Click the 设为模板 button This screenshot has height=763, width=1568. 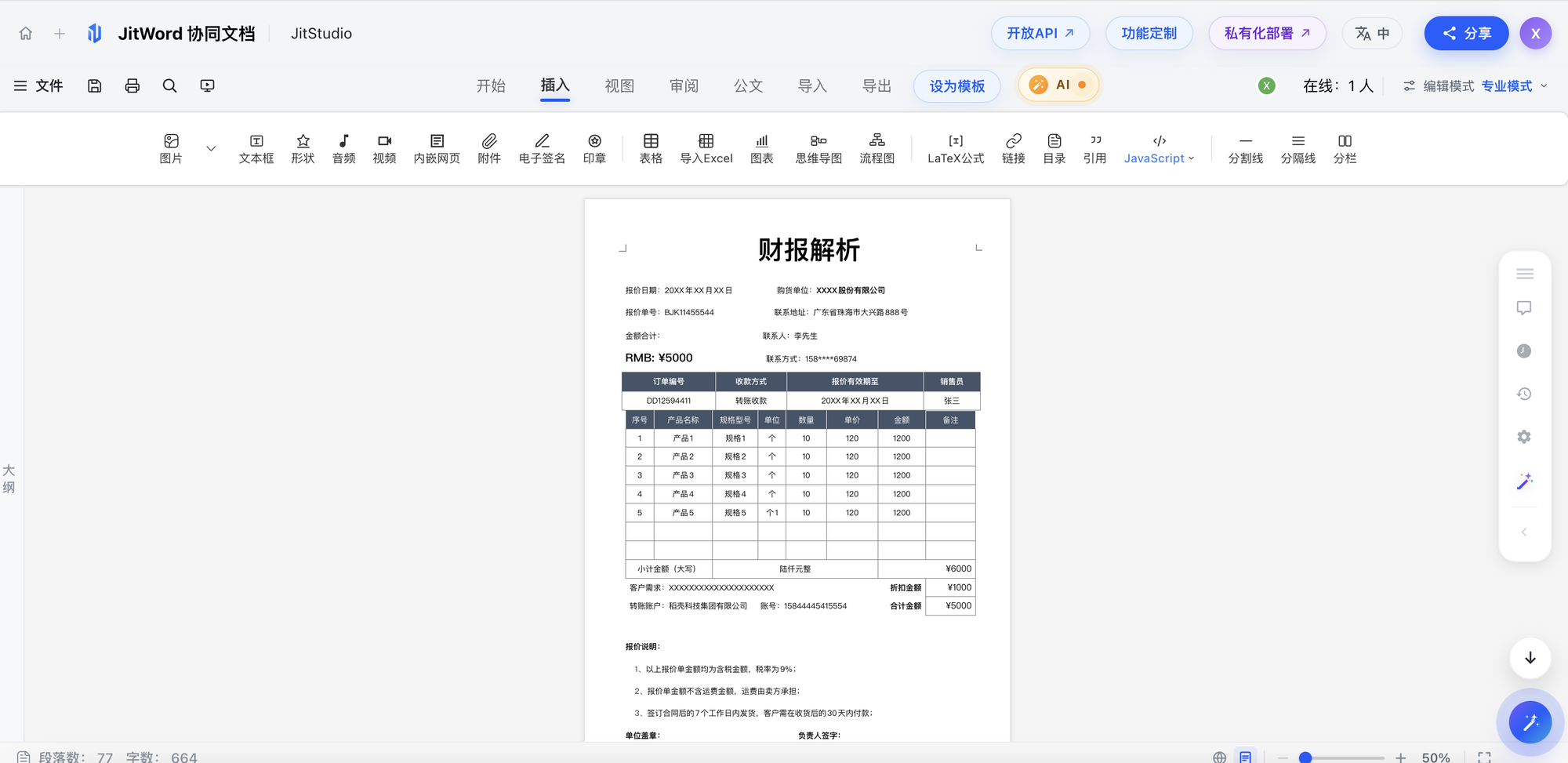tap(957, 86)
